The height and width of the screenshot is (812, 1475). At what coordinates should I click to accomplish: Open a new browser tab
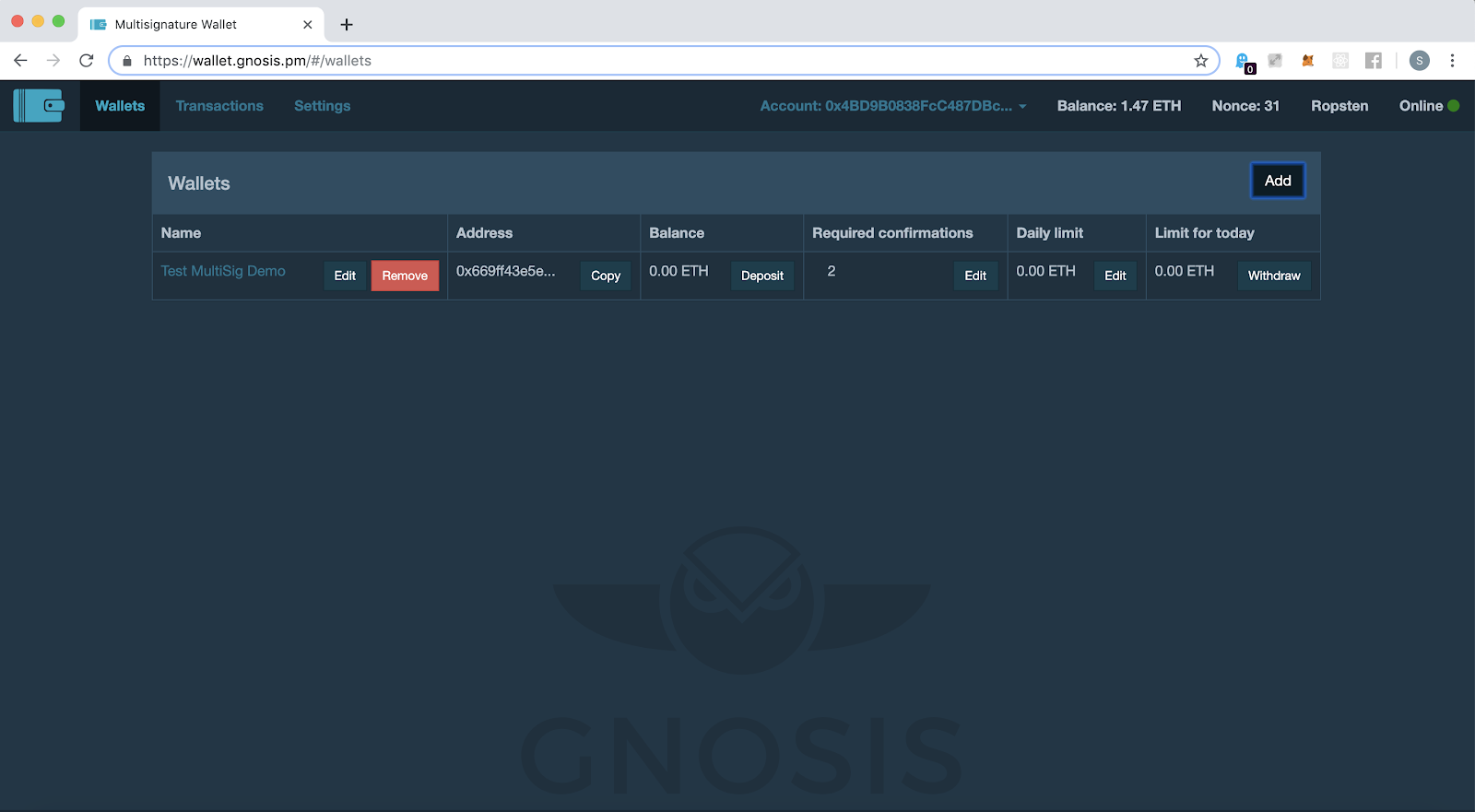tap(347, 25)
